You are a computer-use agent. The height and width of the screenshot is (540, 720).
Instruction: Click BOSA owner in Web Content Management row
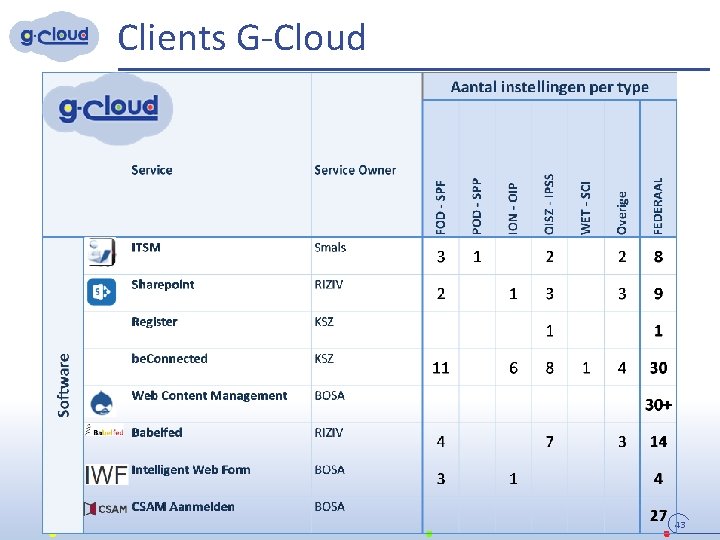pyautogui.click(x=330, y=396)
